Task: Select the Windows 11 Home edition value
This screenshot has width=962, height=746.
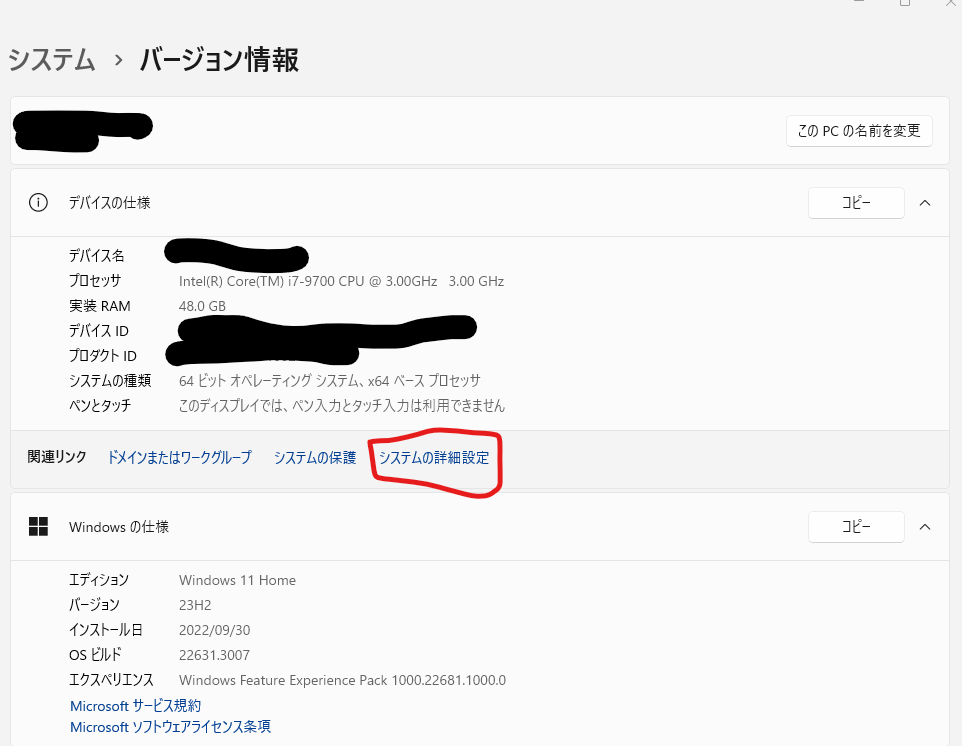Action: click(x=237, y=580)
